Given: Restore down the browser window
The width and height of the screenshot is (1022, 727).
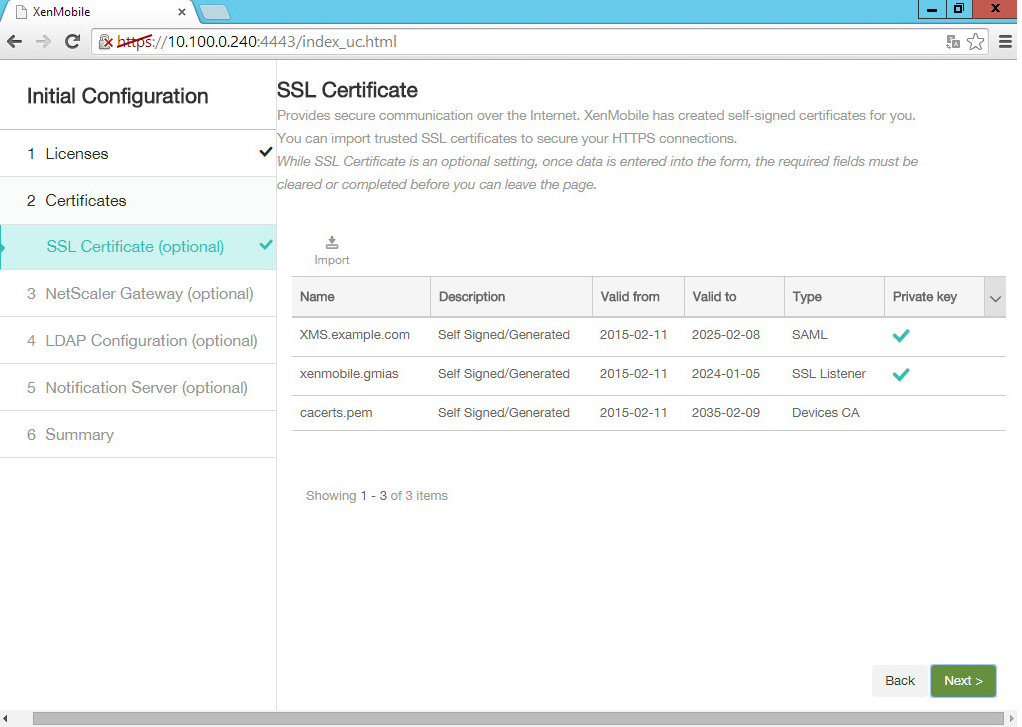Looking at the screenshot, I should pyautogui.click(x=959, y=9).
